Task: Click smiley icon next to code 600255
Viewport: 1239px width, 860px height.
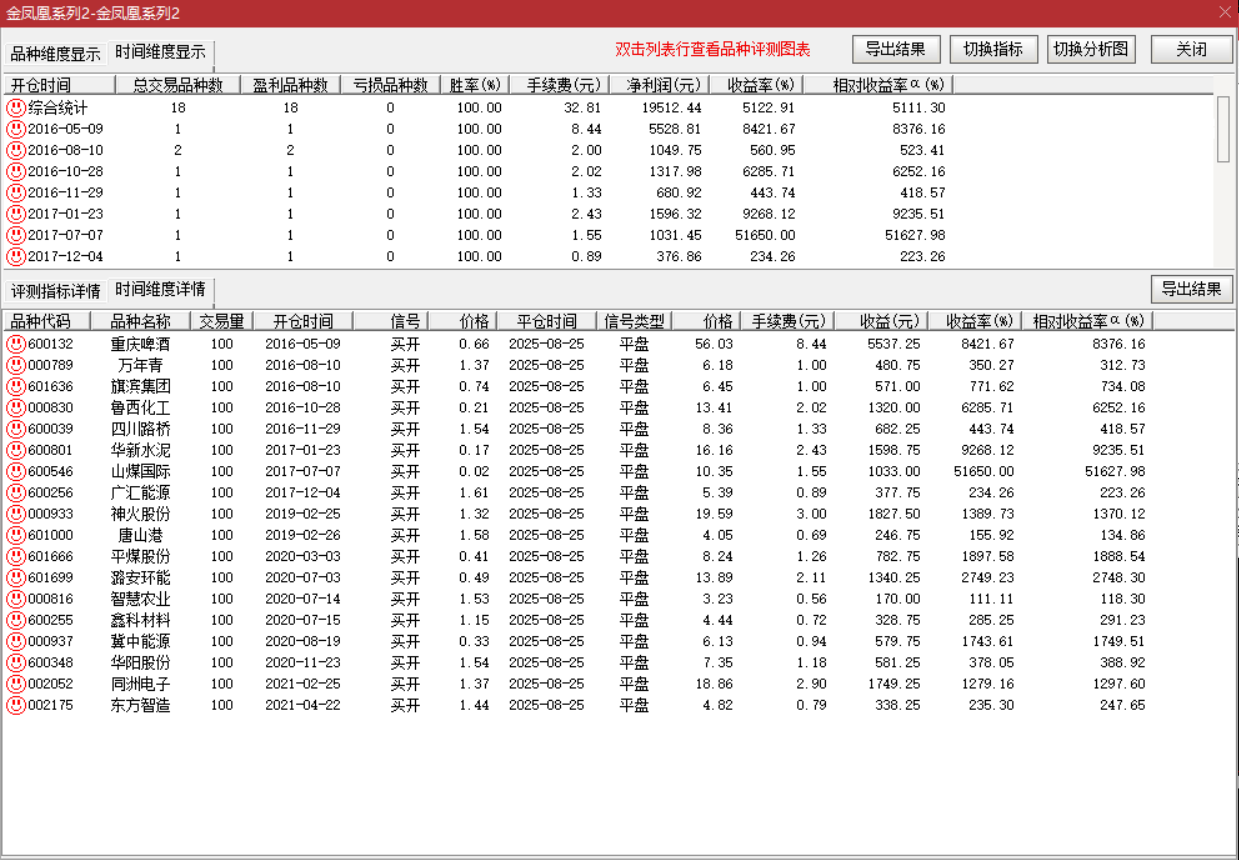Action: (16, 620)
